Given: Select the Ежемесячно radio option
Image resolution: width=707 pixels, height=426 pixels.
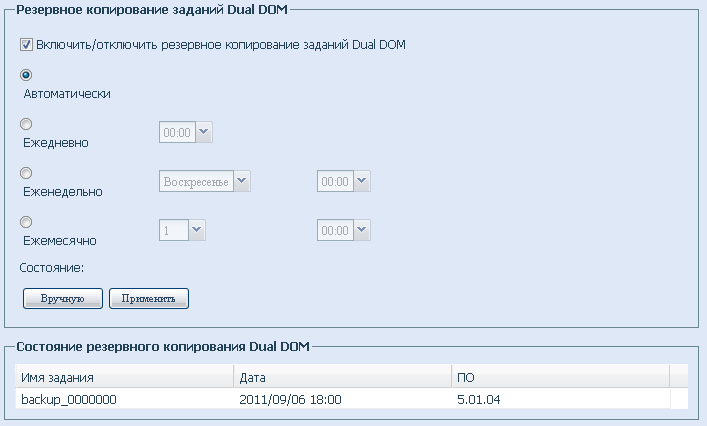Looking at the screenshot, I should (26, 222).
